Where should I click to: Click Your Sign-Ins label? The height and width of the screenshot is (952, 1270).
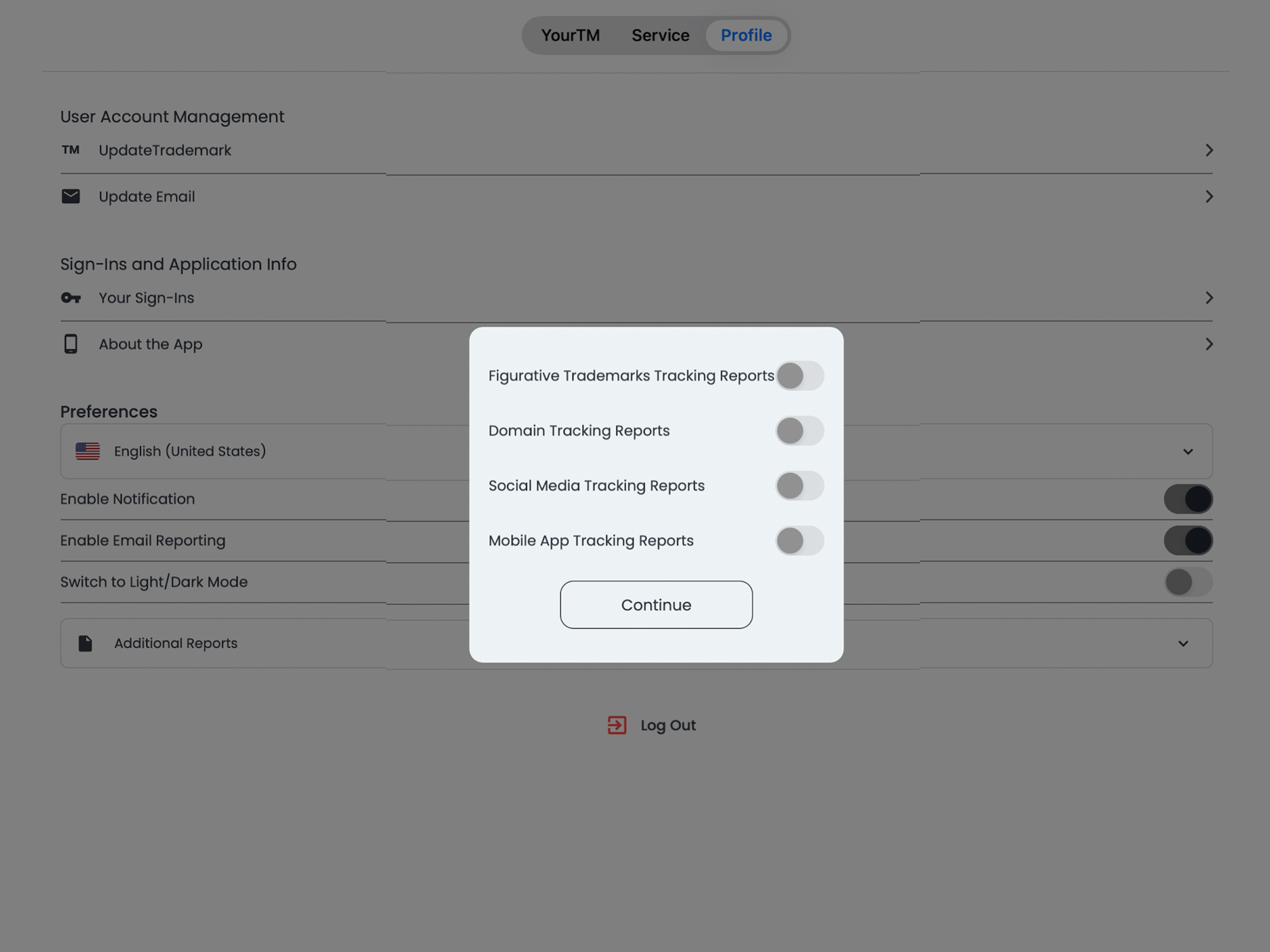pyautogui.click(x=146, y=298)
